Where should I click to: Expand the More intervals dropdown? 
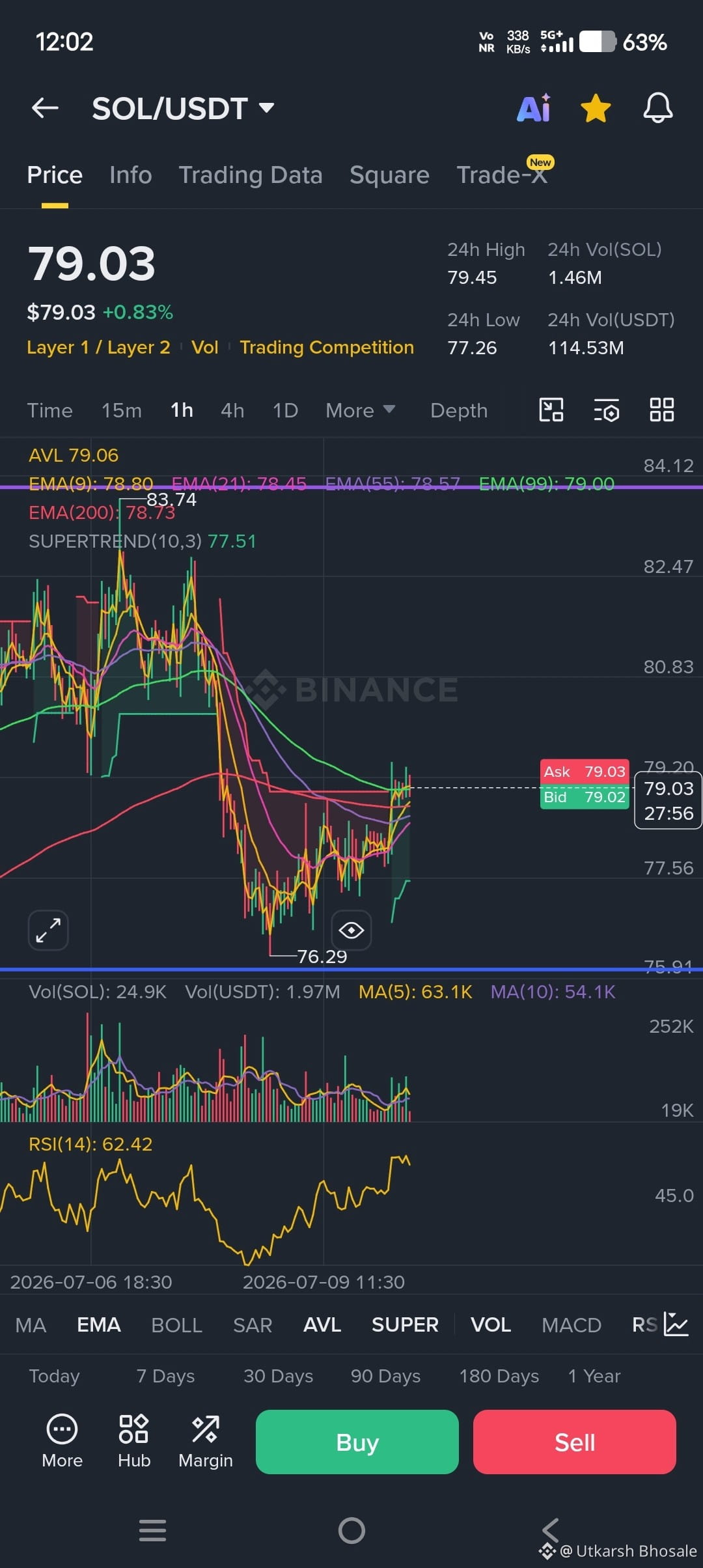360,411
